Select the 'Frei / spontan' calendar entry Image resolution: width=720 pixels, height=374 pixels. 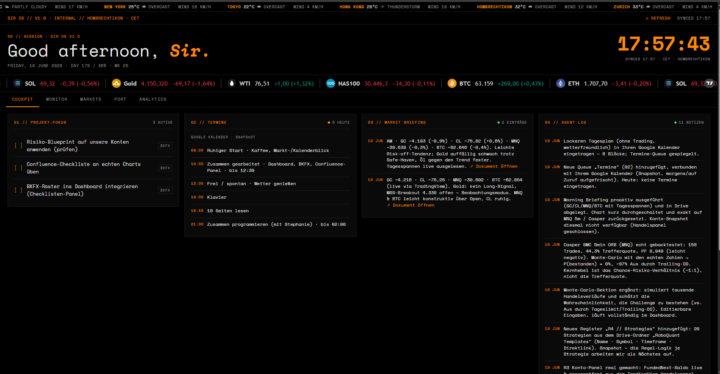click(270, 184)
